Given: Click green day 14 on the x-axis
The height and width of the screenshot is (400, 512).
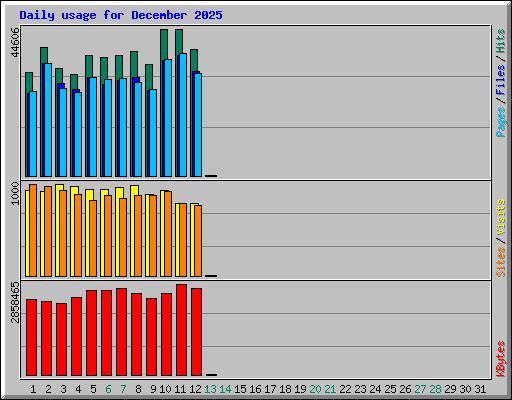Looking at the screenshot, I should pyautogui.click(x=225, y=389).
